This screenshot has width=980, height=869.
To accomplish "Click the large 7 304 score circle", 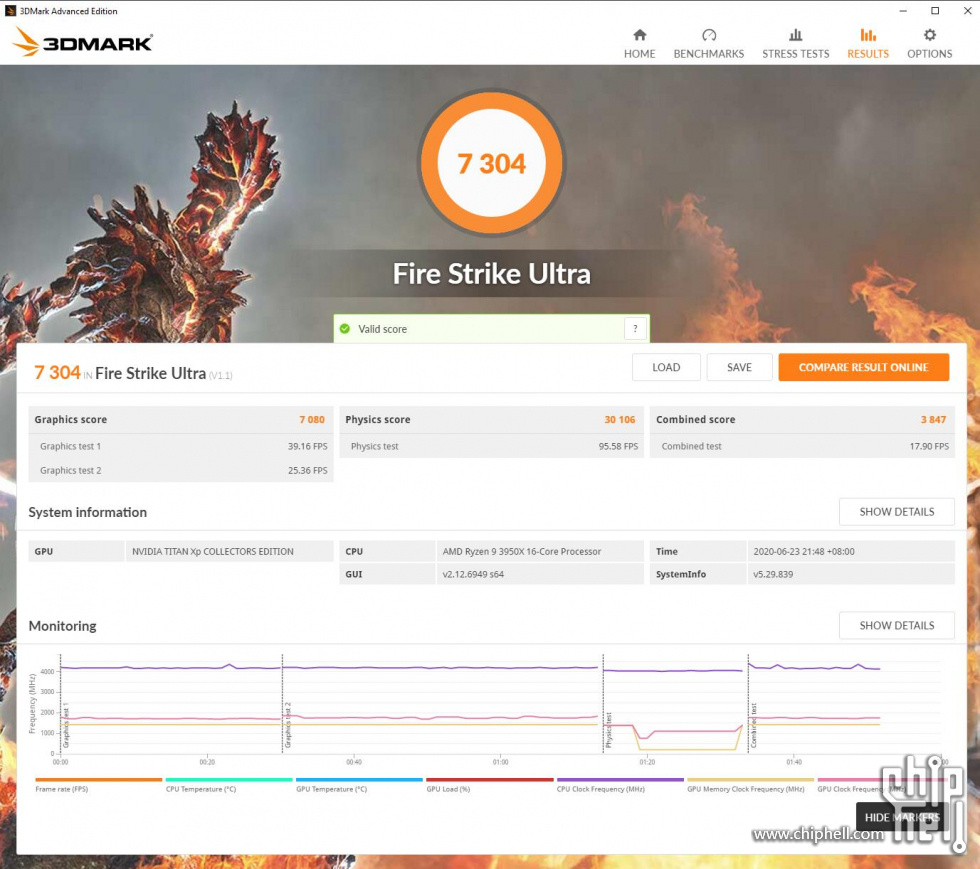I will point(491,163).
